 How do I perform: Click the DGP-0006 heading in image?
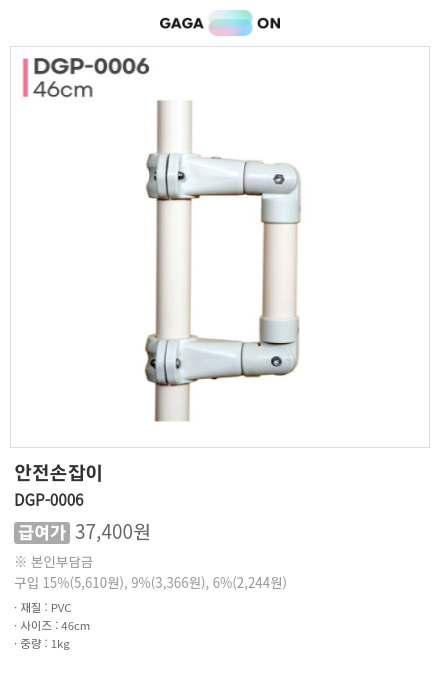point(91,67)
